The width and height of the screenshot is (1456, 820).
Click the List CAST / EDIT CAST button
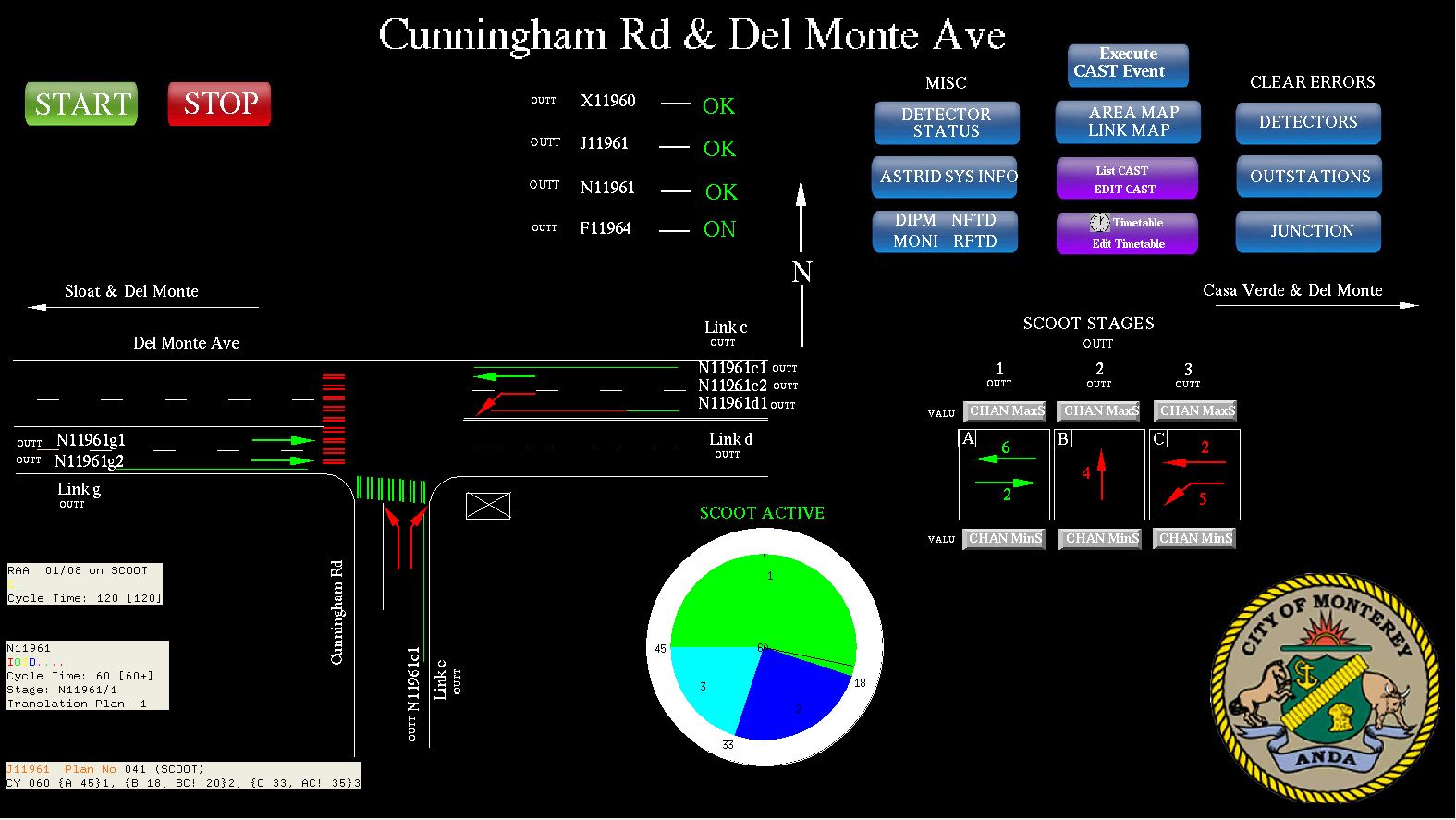point(1126,178)
